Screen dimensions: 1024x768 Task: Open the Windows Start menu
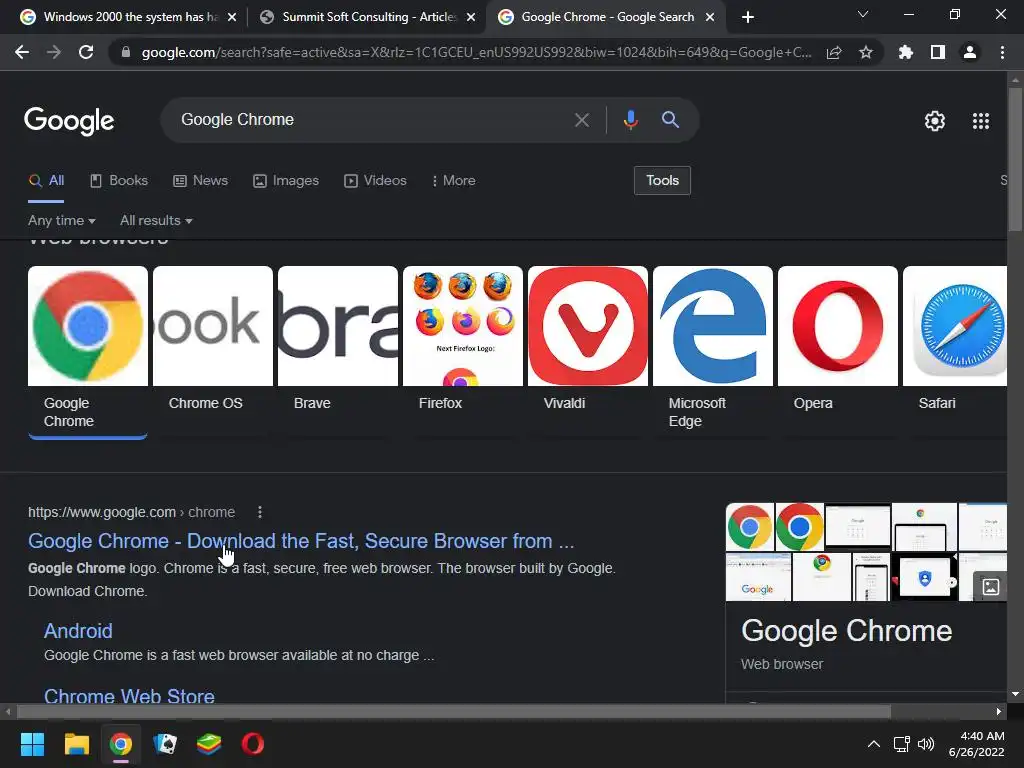[32, 744]
